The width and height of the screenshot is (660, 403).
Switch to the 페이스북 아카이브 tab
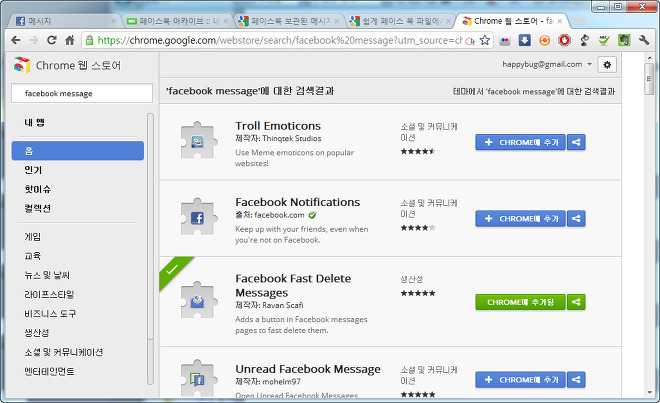177,21
